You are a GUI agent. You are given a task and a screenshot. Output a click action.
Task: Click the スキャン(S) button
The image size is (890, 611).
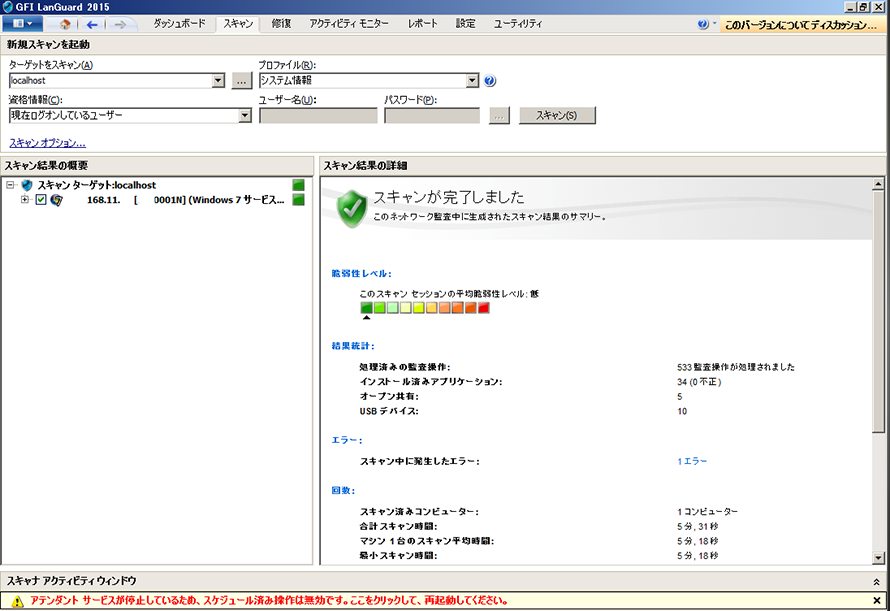(557, 115)
